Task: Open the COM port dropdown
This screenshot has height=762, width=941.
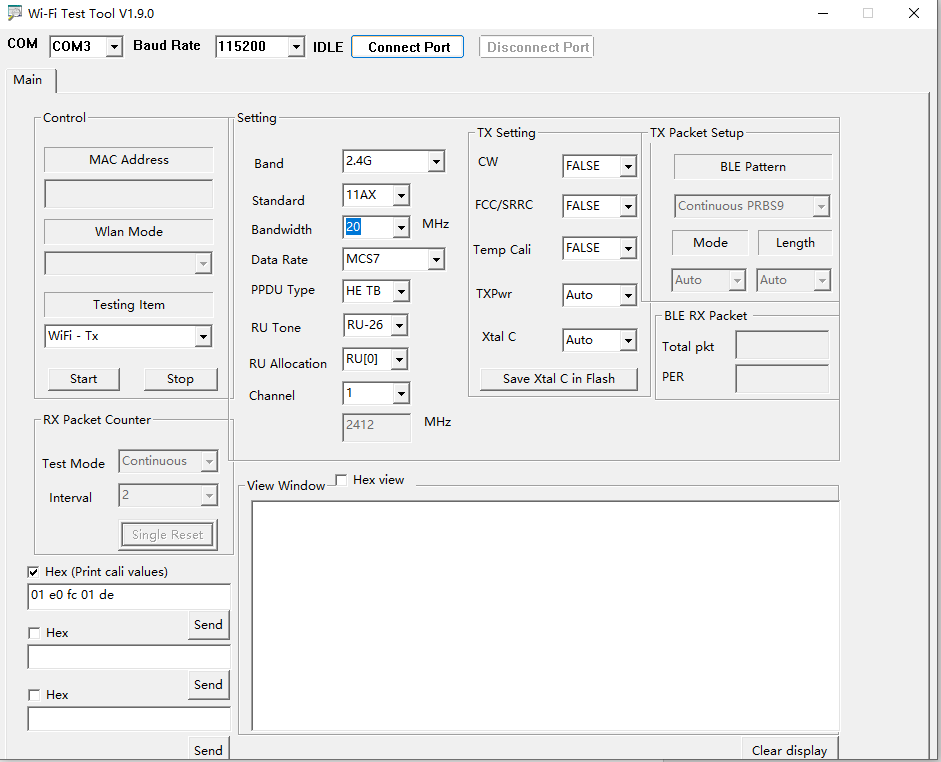Action: pyautogui.click(x=113, y=47)
